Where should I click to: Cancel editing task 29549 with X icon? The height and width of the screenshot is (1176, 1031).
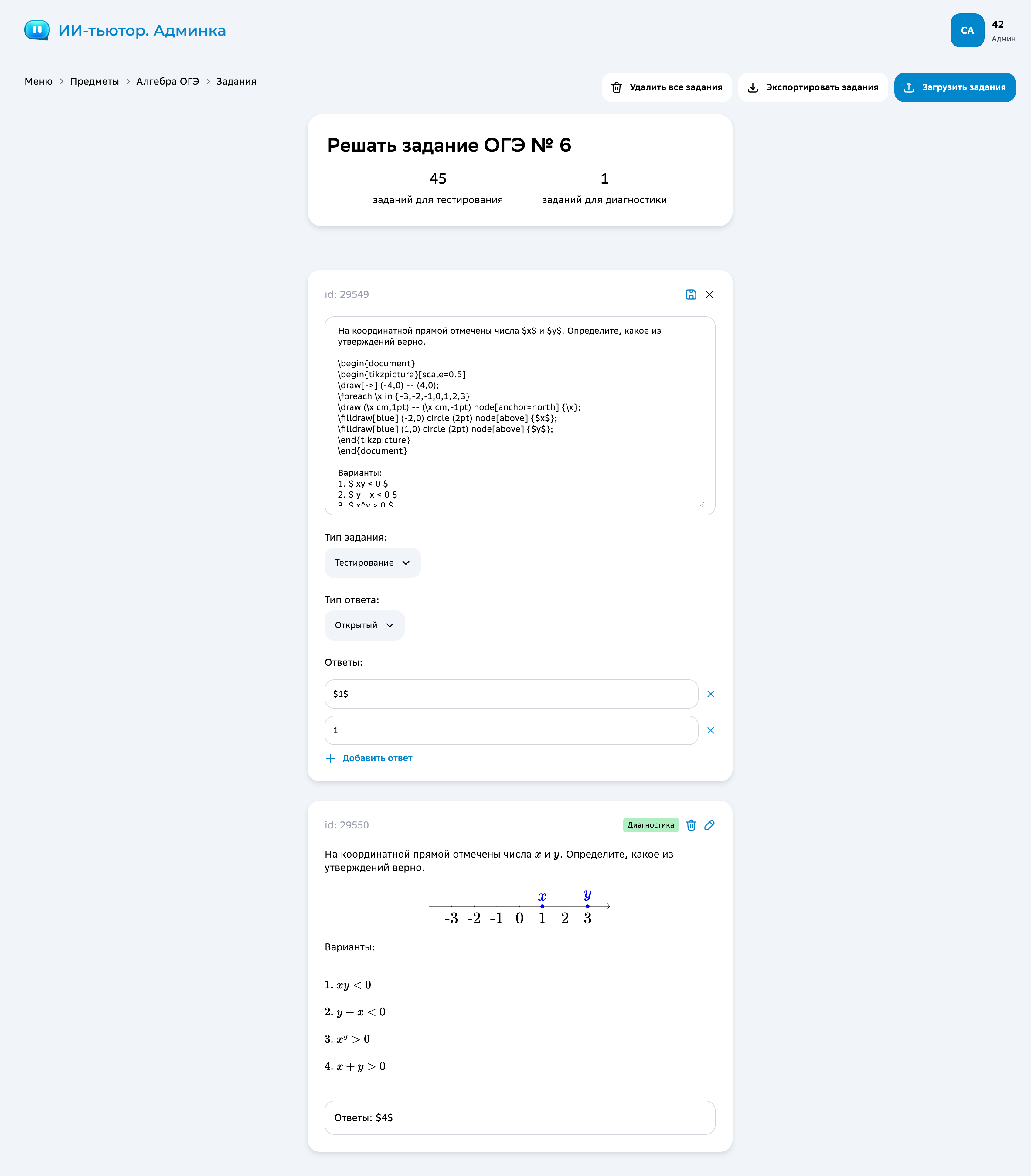(x=709, y=294)
